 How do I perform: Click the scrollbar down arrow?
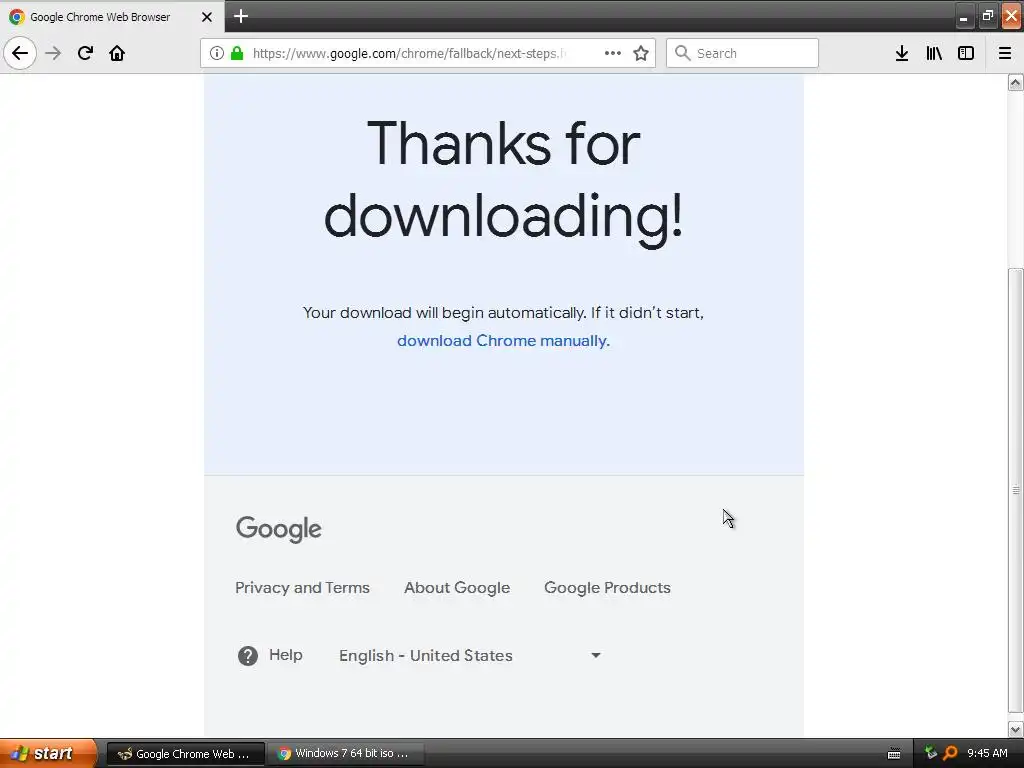point(1016,729)
